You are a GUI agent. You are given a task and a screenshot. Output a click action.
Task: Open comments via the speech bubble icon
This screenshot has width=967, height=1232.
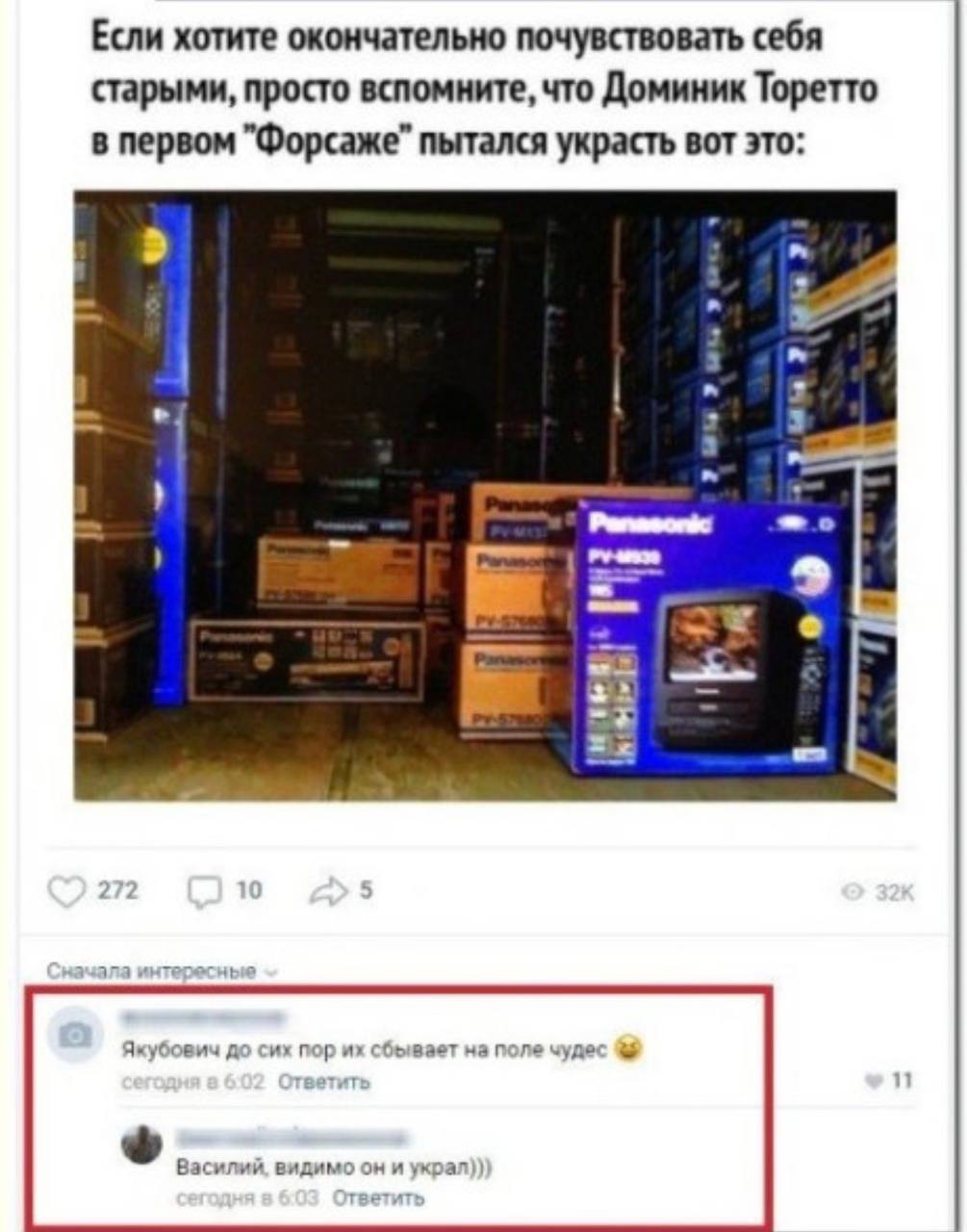pos(204,893)
